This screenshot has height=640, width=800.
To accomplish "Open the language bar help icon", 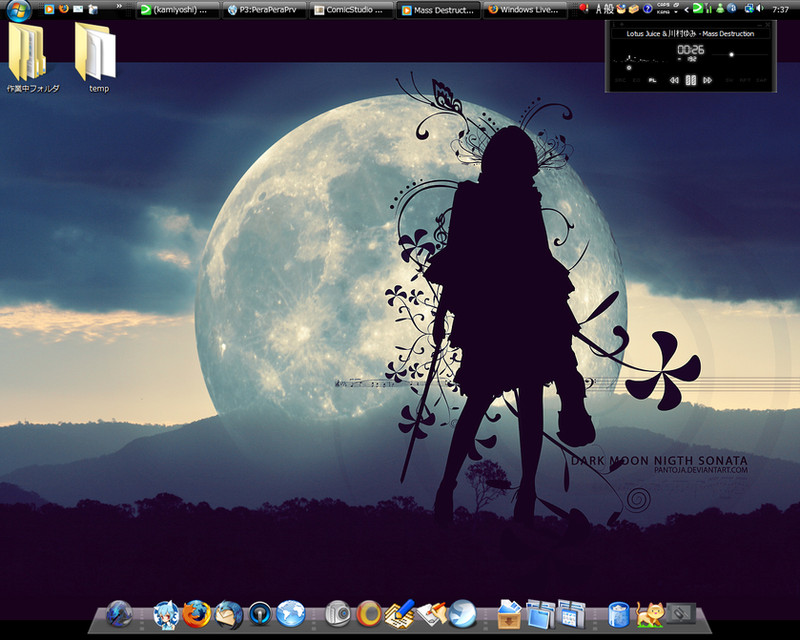I will tap(647, 9).
